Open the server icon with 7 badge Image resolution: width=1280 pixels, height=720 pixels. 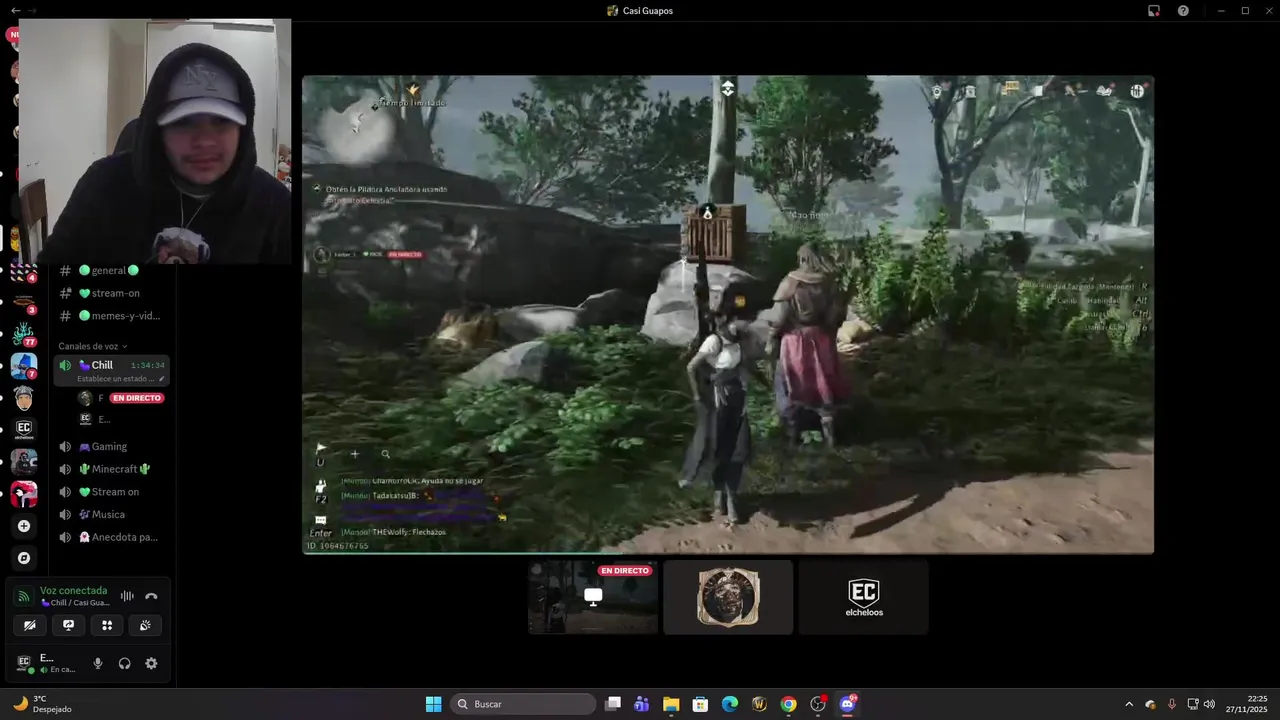tap(24, 366)
